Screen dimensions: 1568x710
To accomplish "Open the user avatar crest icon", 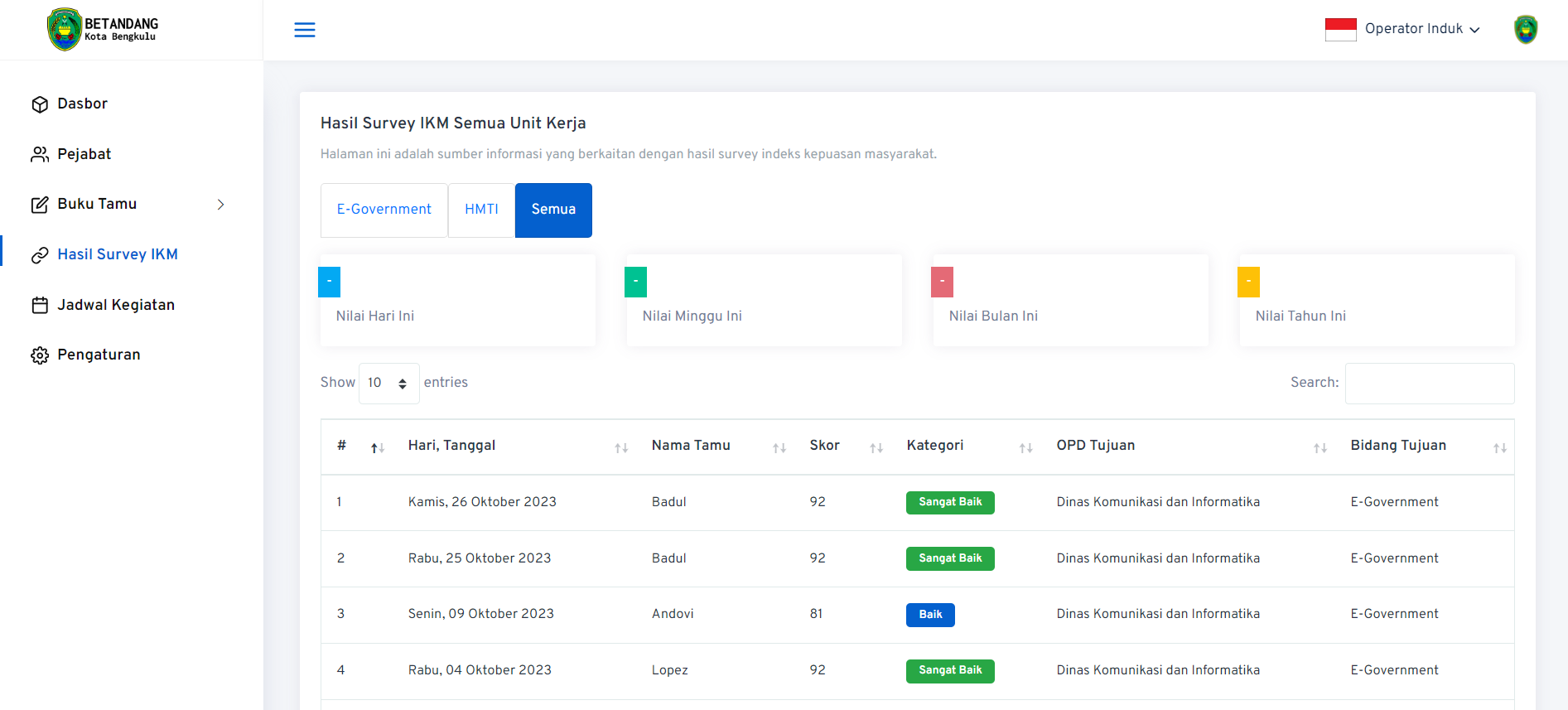I will (1526, 29).
